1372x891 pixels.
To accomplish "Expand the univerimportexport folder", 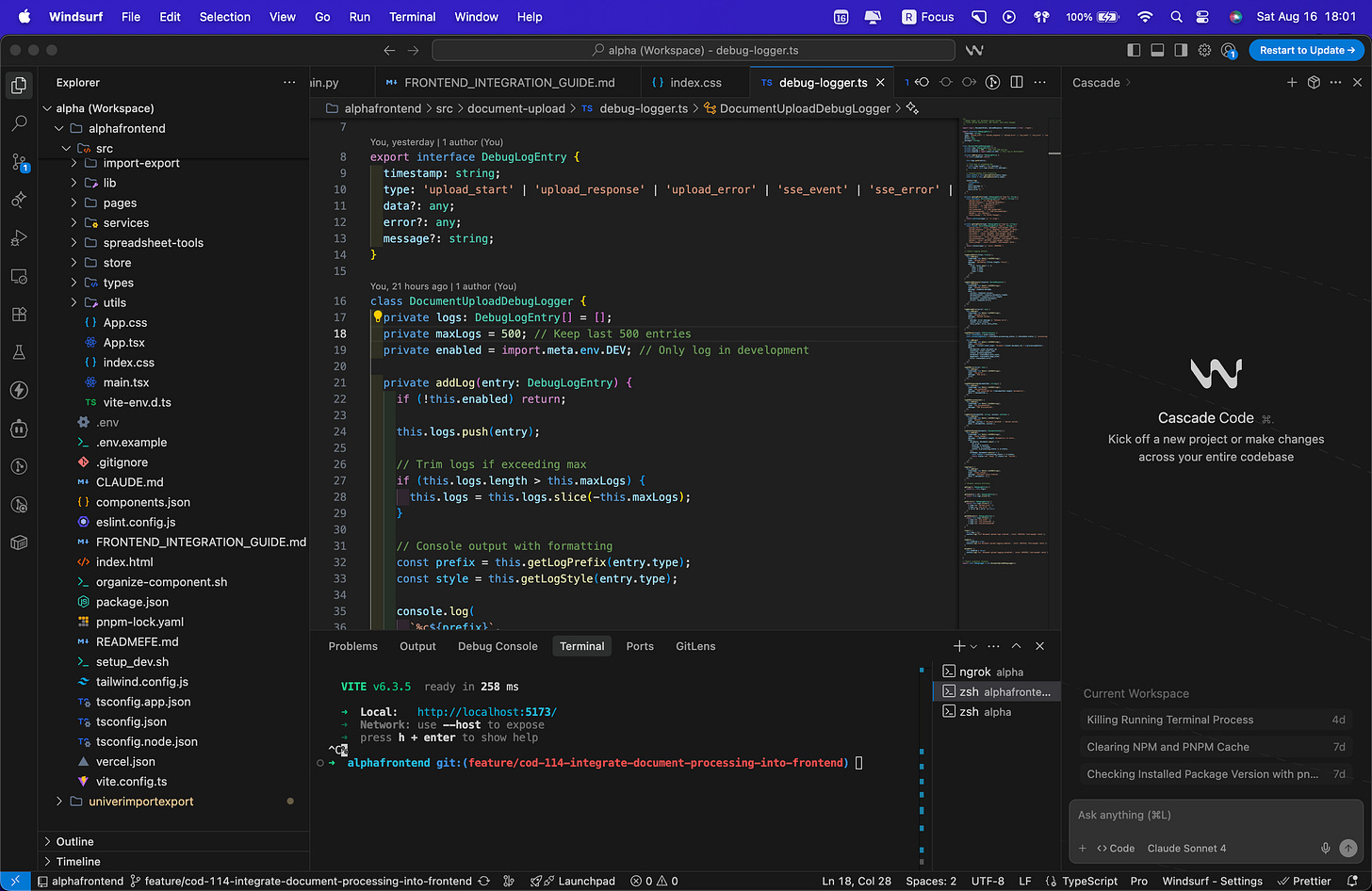I will pos(140,802).
